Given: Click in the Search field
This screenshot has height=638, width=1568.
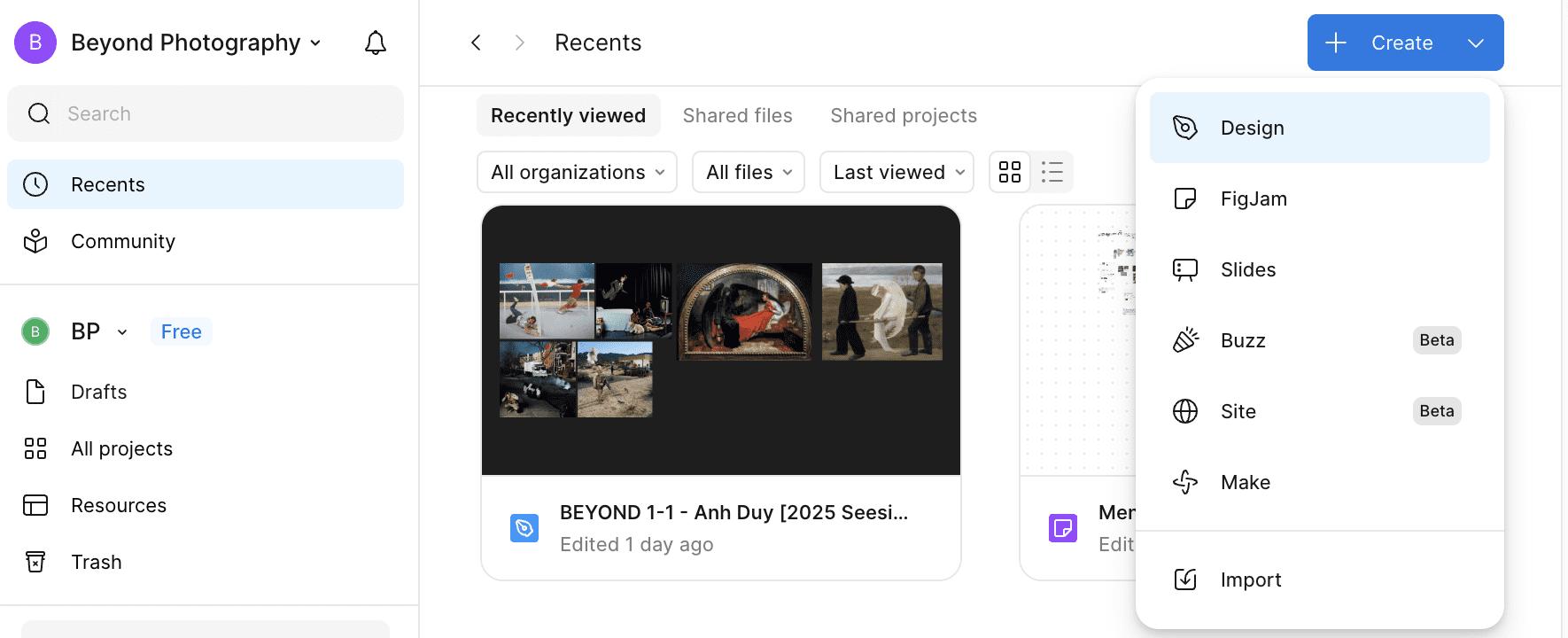Looking at the screenshot, I should pyautogui.click(x=206, y=113).
